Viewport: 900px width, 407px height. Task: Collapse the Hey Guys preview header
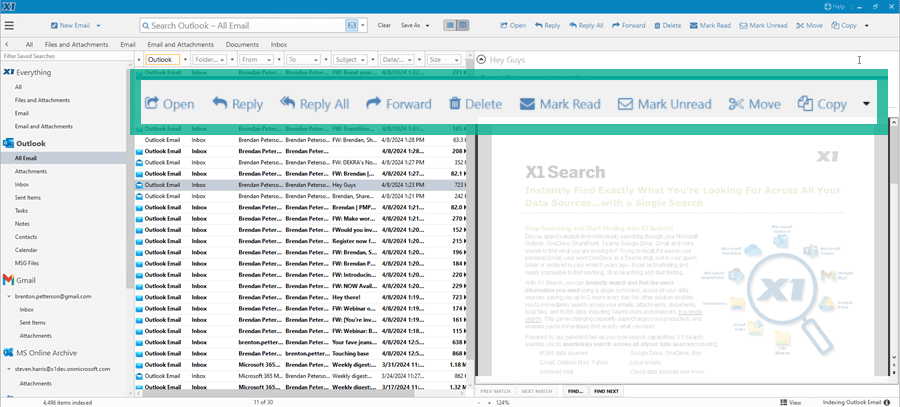click(481, 60)
